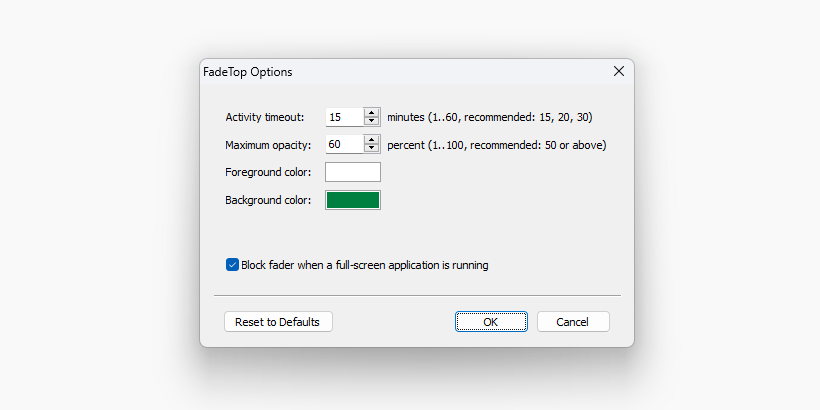This screenshot has width=820, height=410.
Task: Close the FadeTop Options window
Action: (619, 72)
